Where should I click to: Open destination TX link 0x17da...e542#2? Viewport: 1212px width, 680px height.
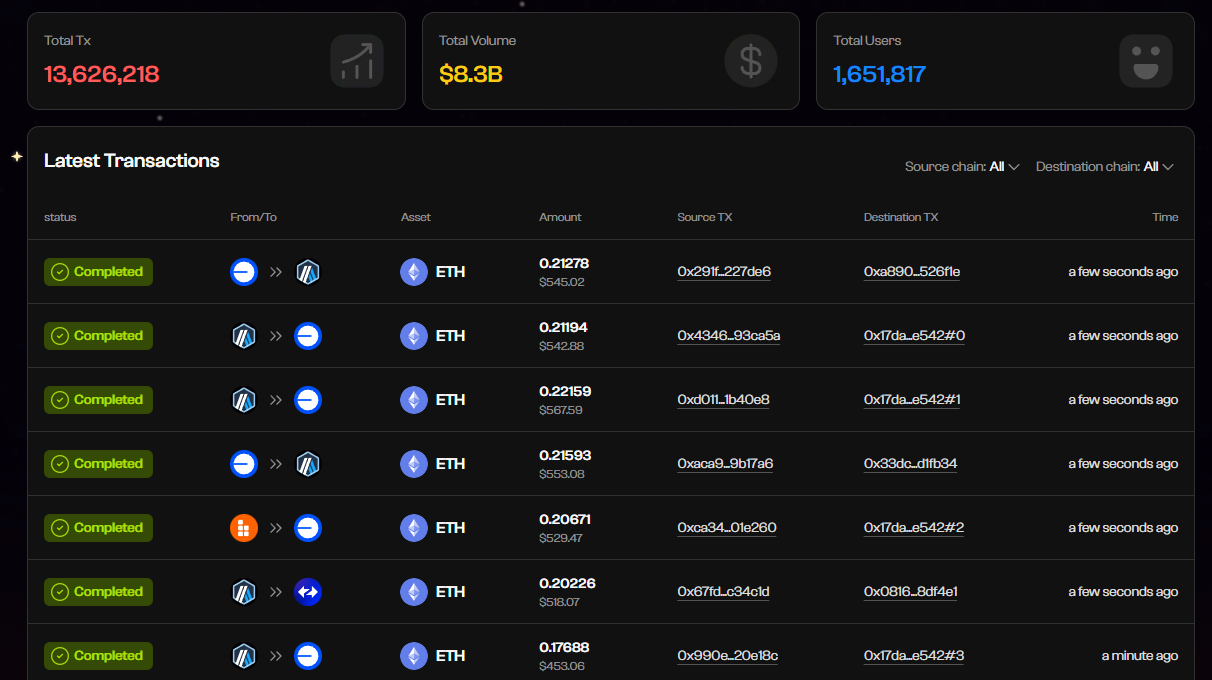click(x=914, y=528)
